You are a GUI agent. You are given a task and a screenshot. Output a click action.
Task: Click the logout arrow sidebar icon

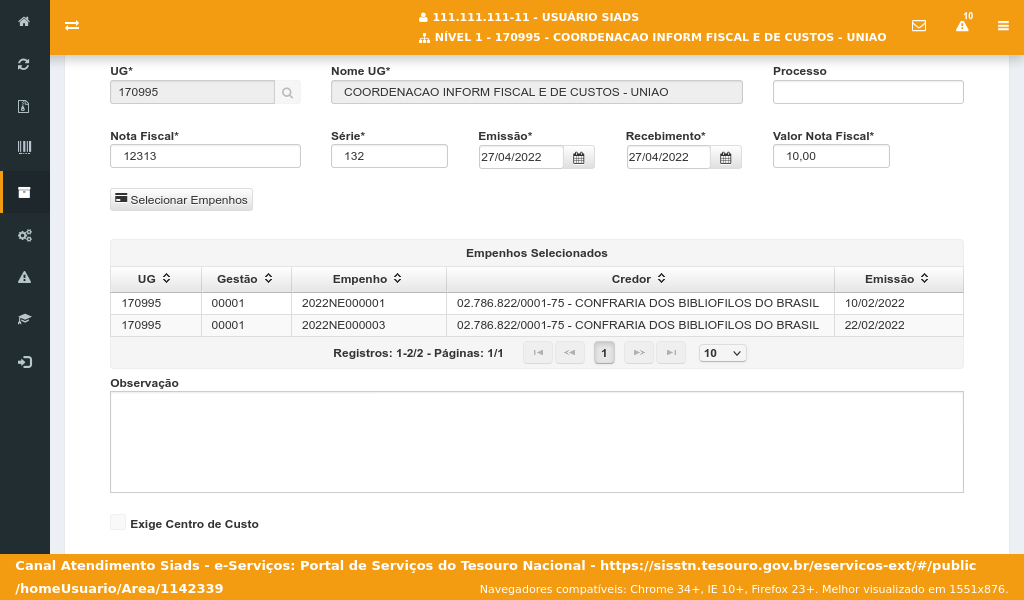[x=24, y=362]
